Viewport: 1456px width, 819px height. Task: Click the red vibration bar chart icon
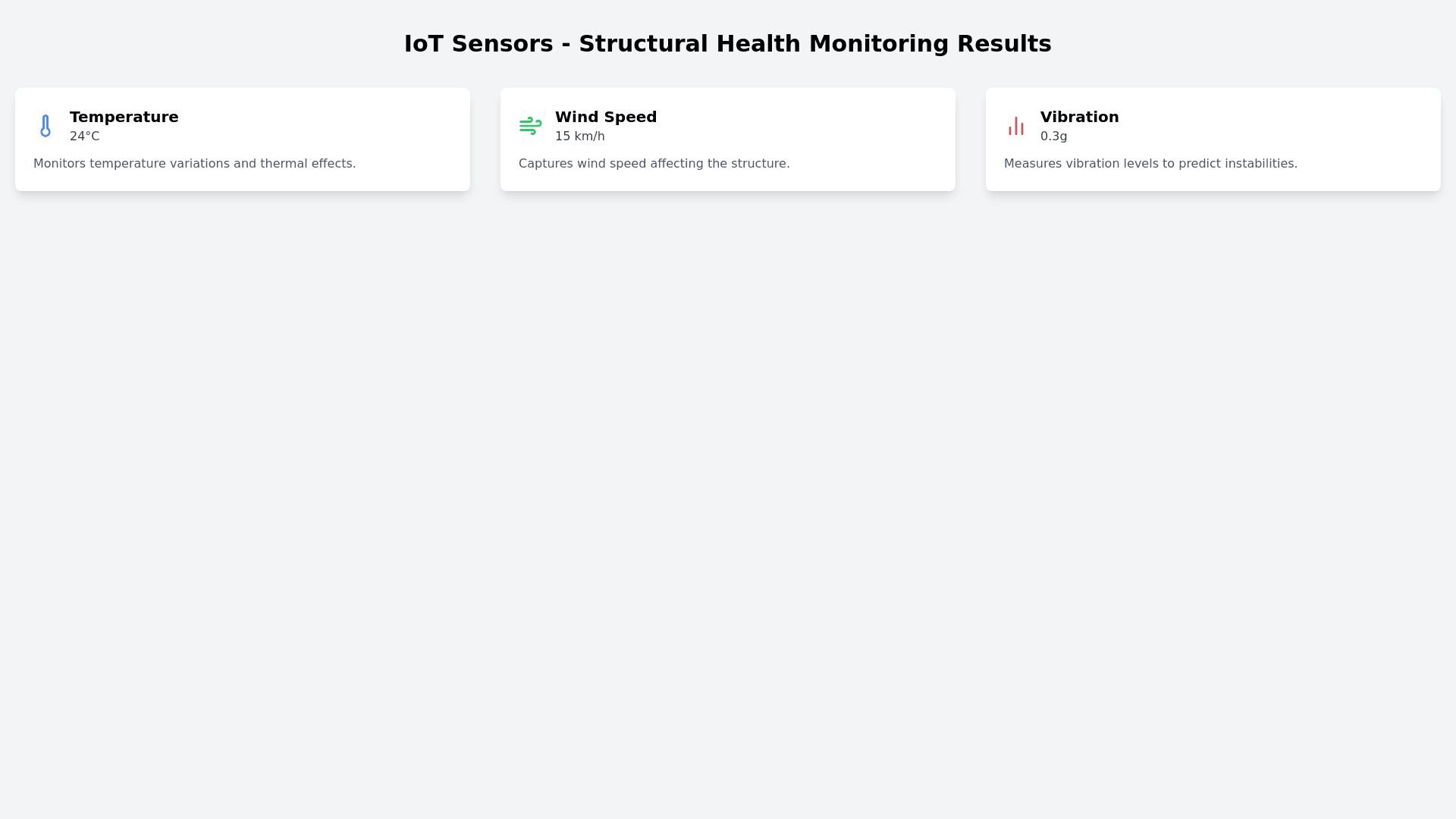[1016, 126]
